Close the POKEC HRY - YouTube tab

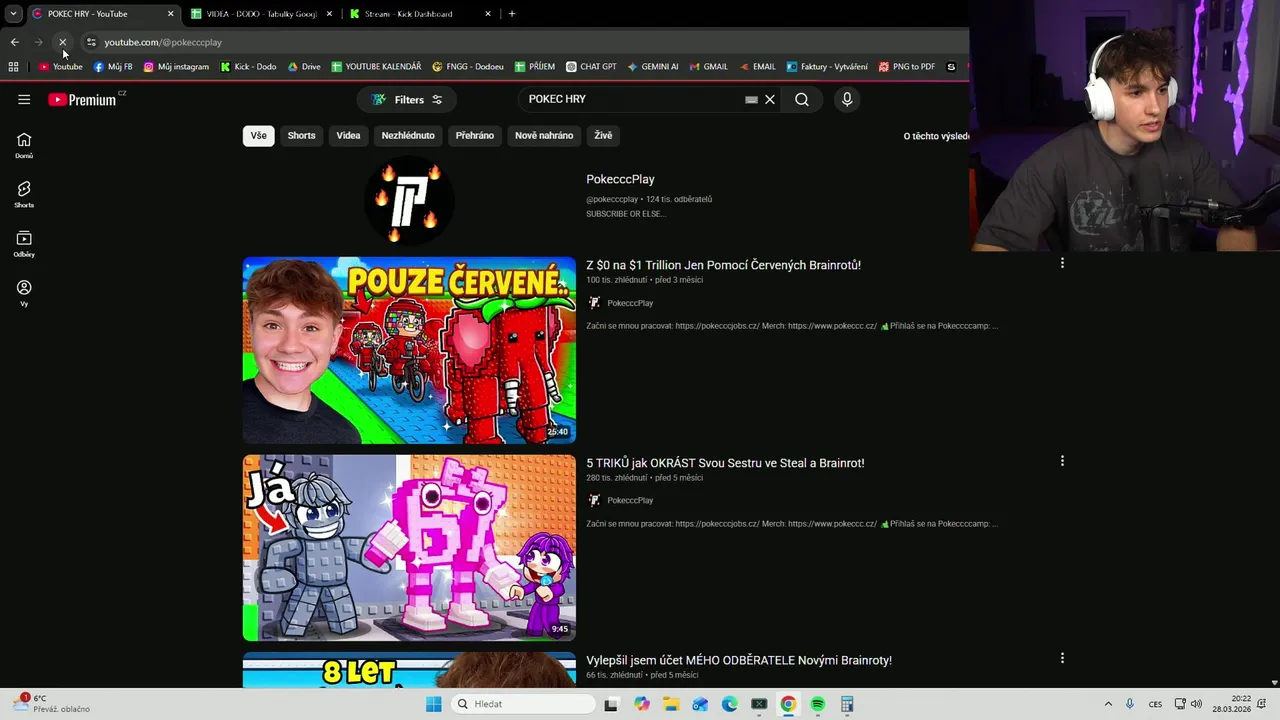click(x=170, y=14)
